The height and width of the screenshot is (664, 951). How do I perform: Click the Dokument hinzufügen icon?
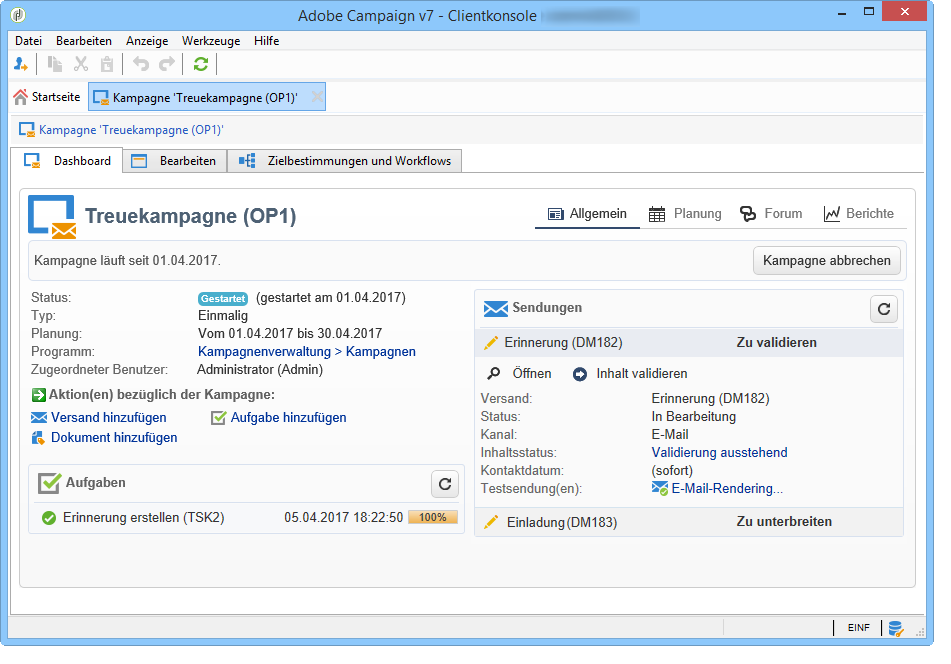click(x=38, y=438)
